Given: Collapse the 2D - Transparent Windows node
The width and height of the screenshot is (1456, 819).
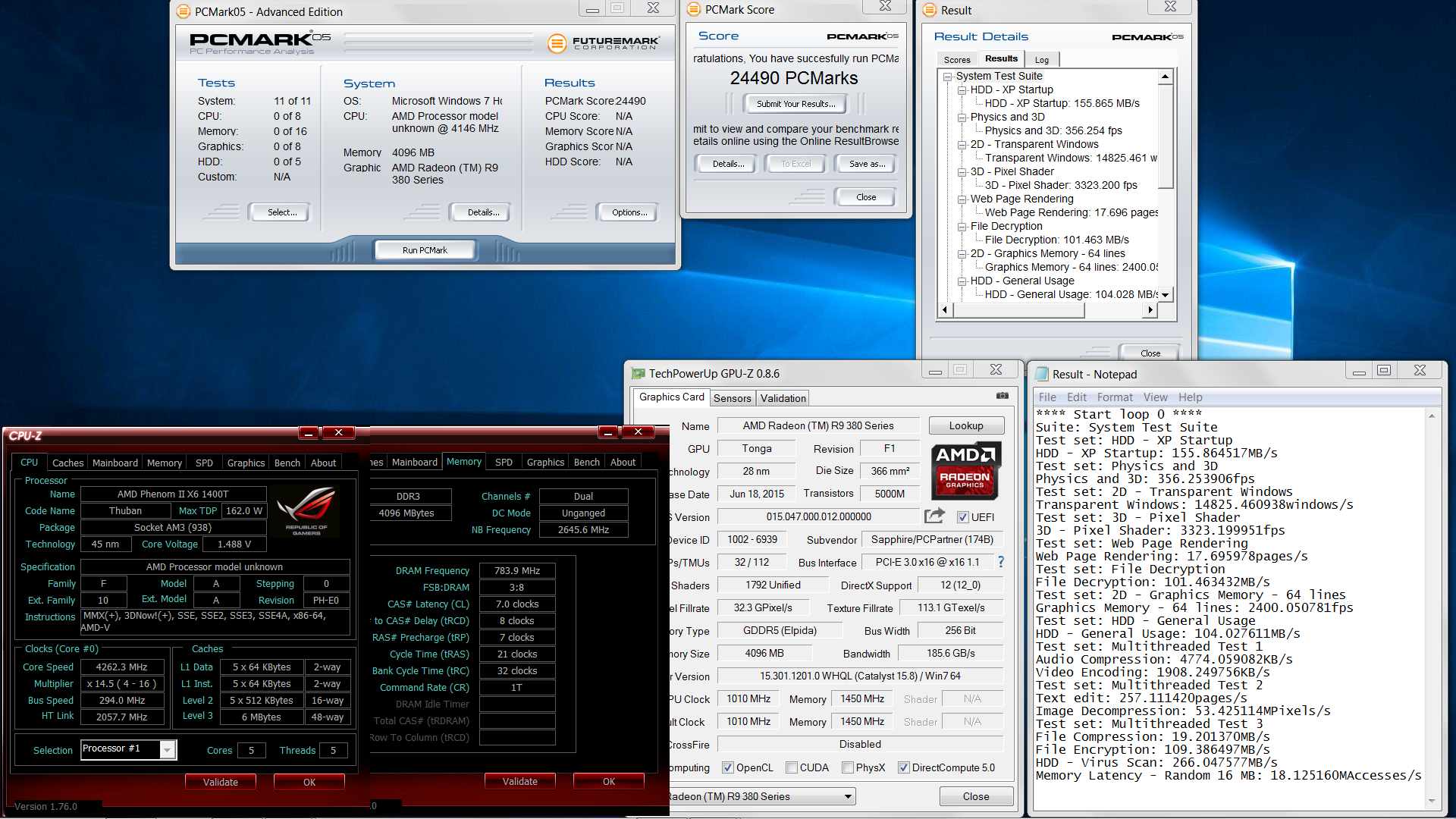Looking at the screenshot, I should pyautogui.click(x=962, y=145).
